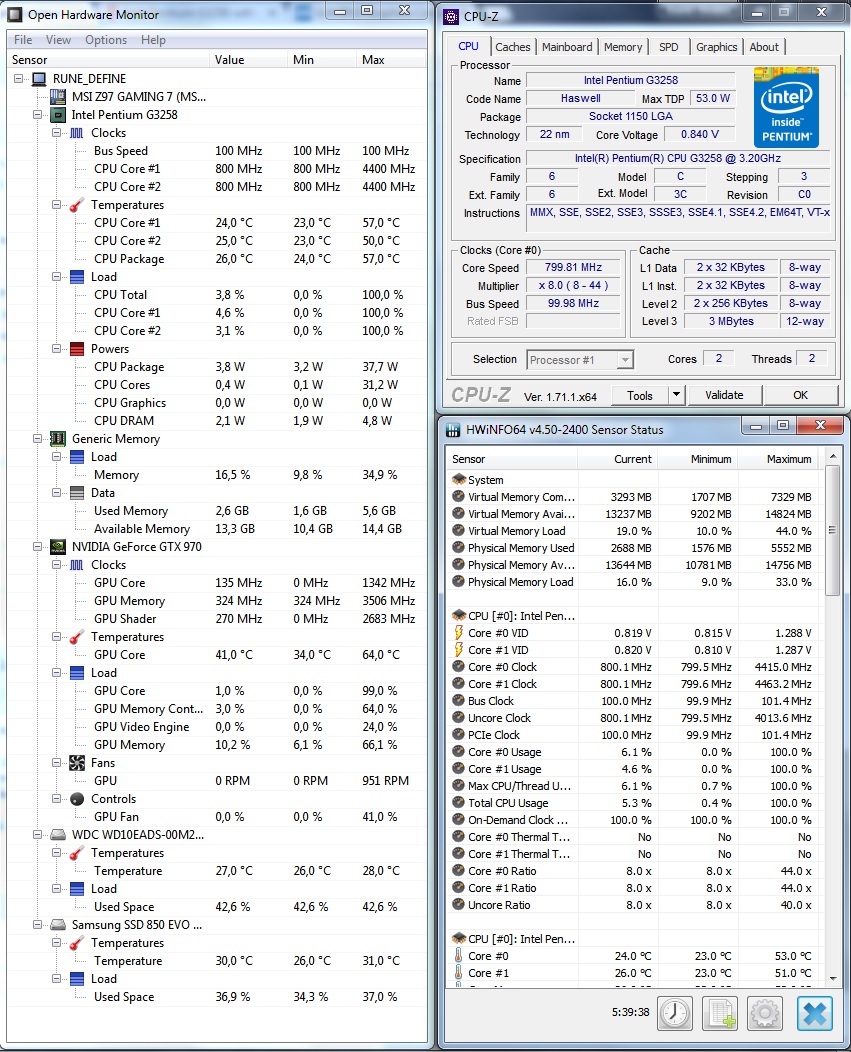Collapse the RUNE_DEFINE root node
The width and height of the screenshot is (851, 1052).
(19, 78)
